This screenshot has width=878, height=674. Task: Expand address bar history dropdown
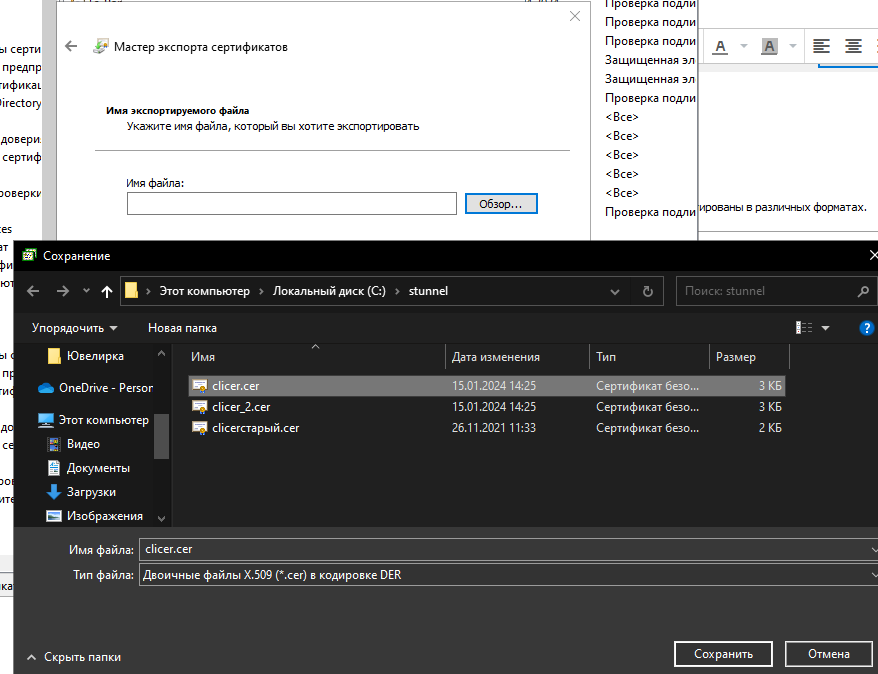tap(615, 292)
